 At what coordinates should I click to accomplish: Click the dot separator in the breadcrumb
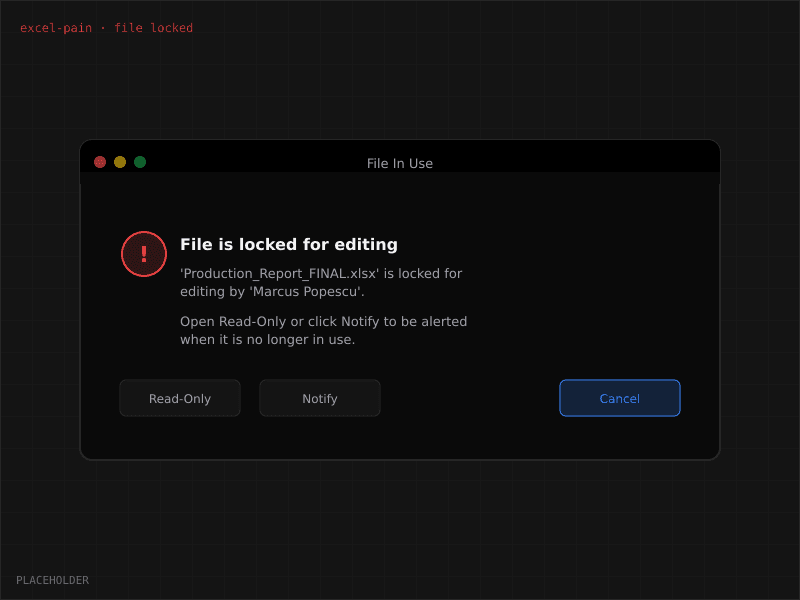click(x=105, y=27)
